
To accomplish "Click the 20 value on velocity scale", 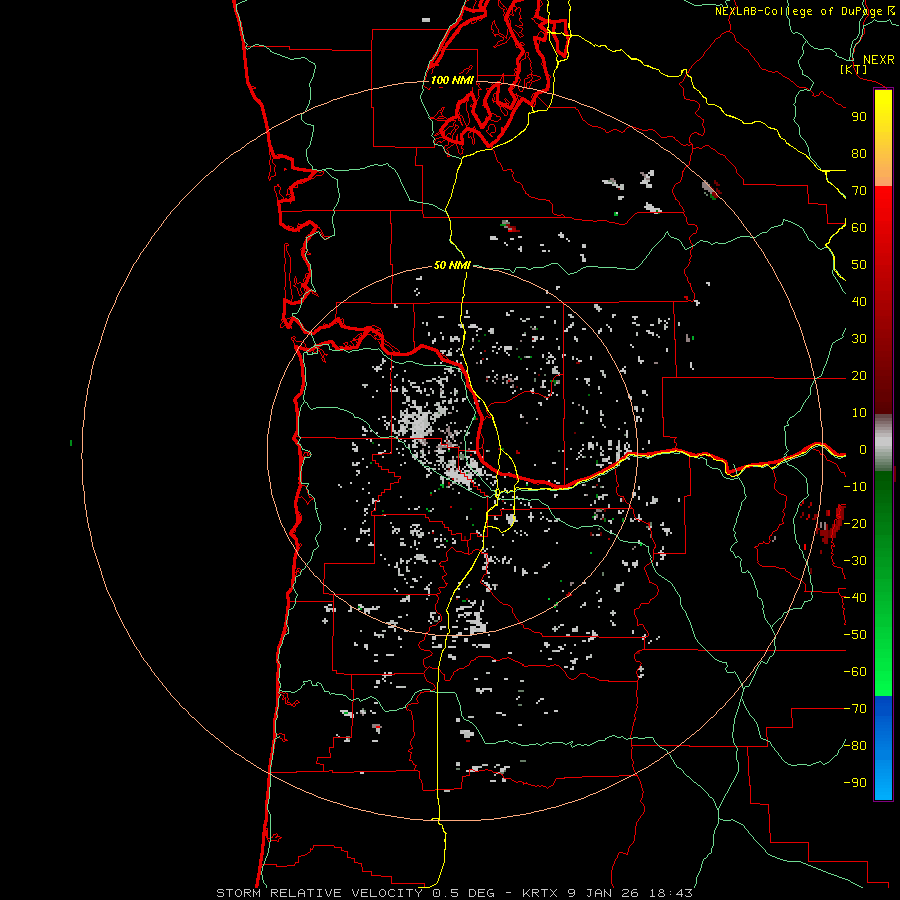I will coord(859,375).
